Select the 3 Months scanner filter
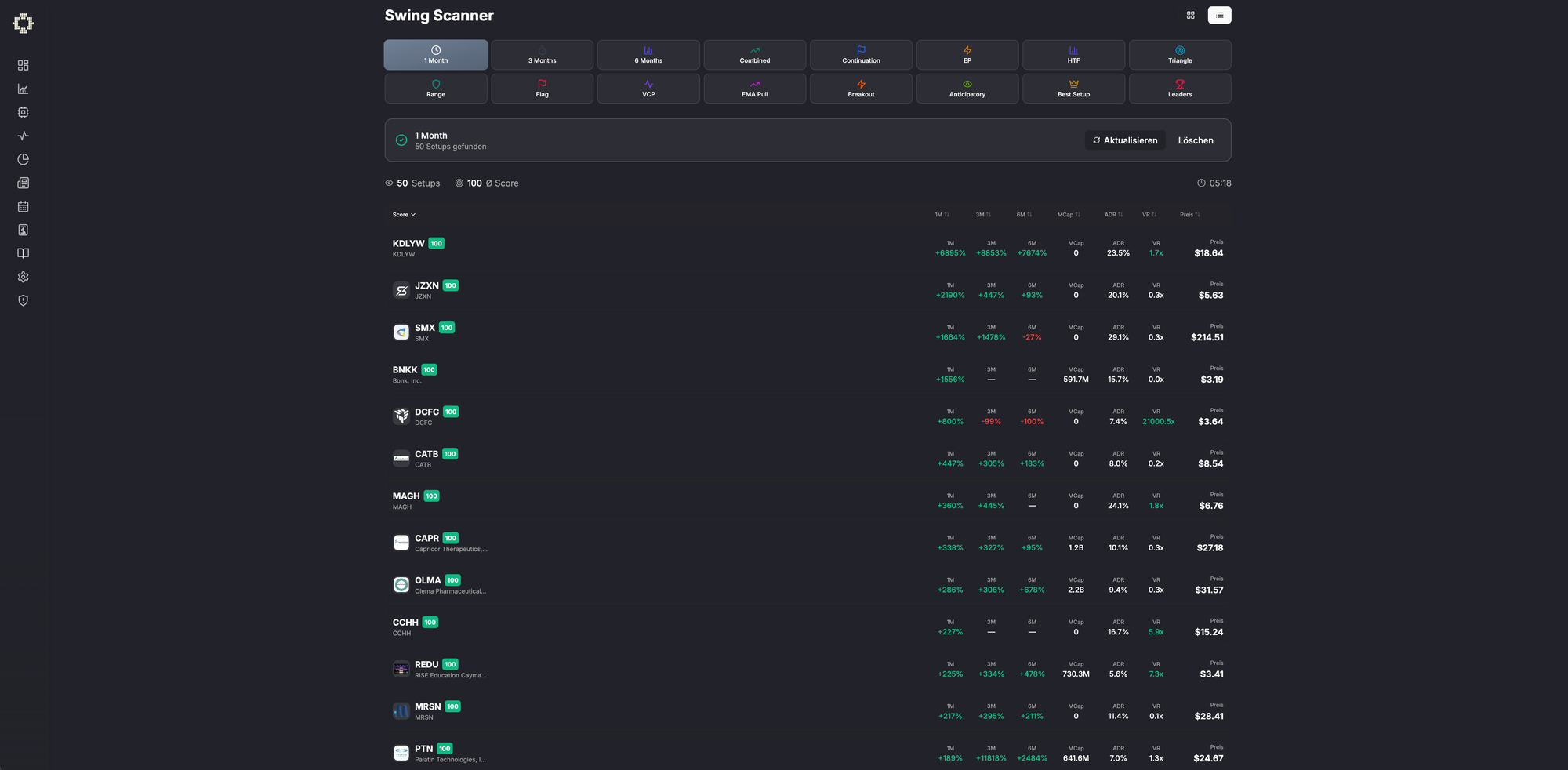Screen dimensions: 1568x770 (x=542, y=55)
